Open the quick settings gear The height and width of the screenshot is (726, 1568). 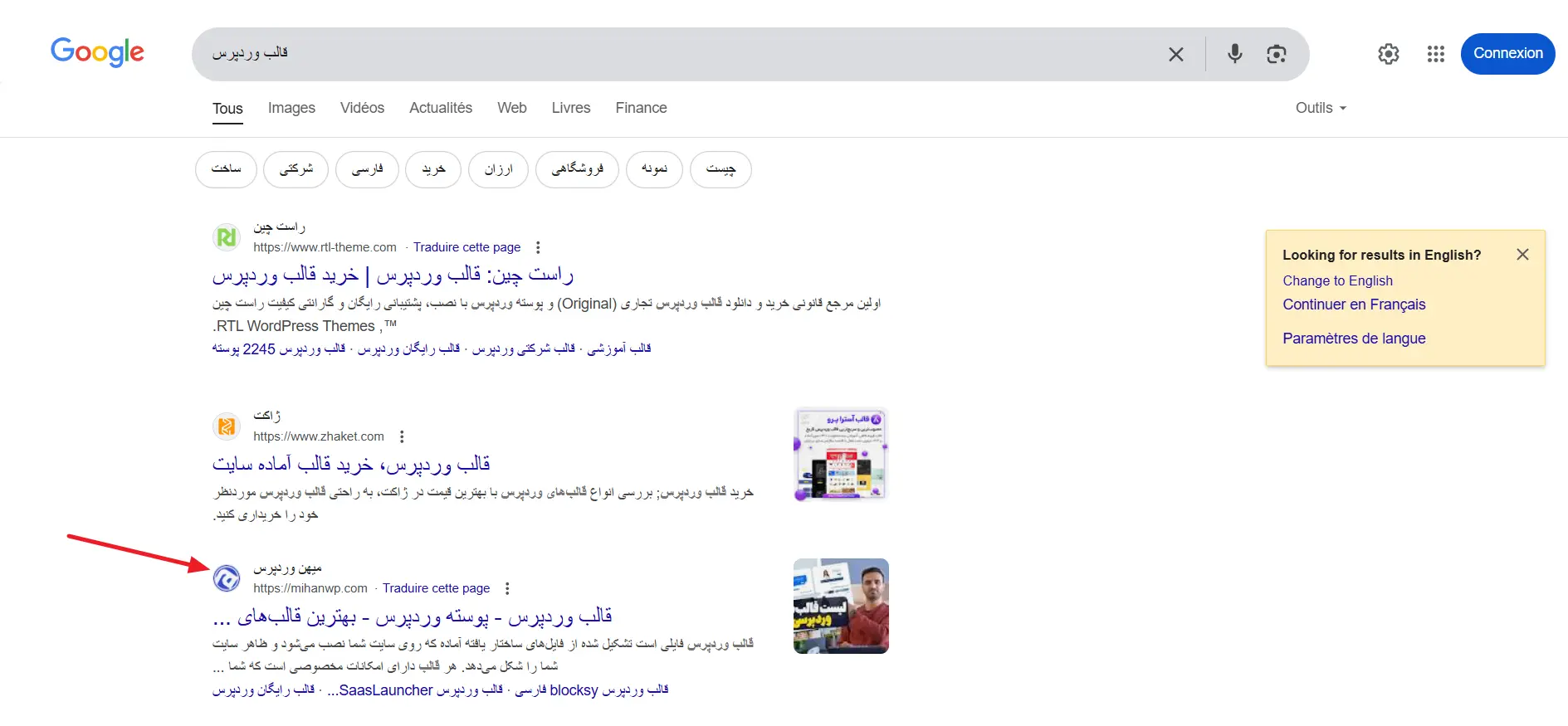[1389, 54]
